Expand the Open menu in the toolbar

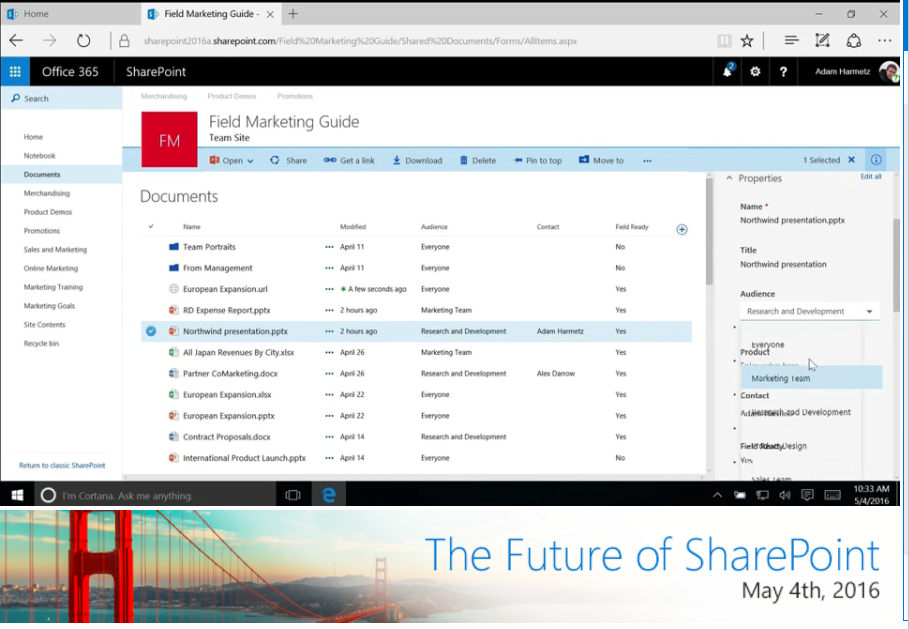point(231,159)
